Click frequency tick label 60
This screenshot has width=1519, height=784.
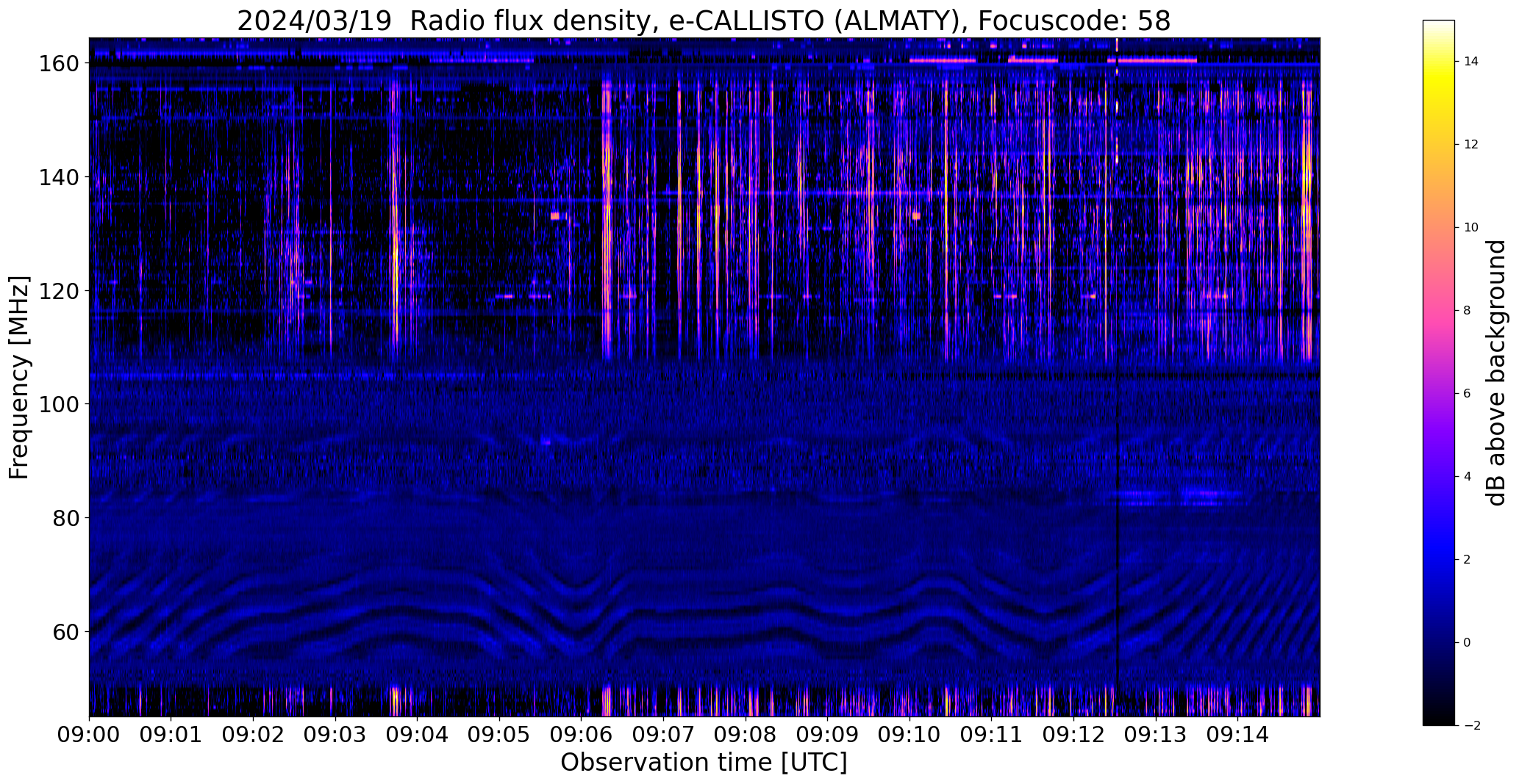point(67,631)
